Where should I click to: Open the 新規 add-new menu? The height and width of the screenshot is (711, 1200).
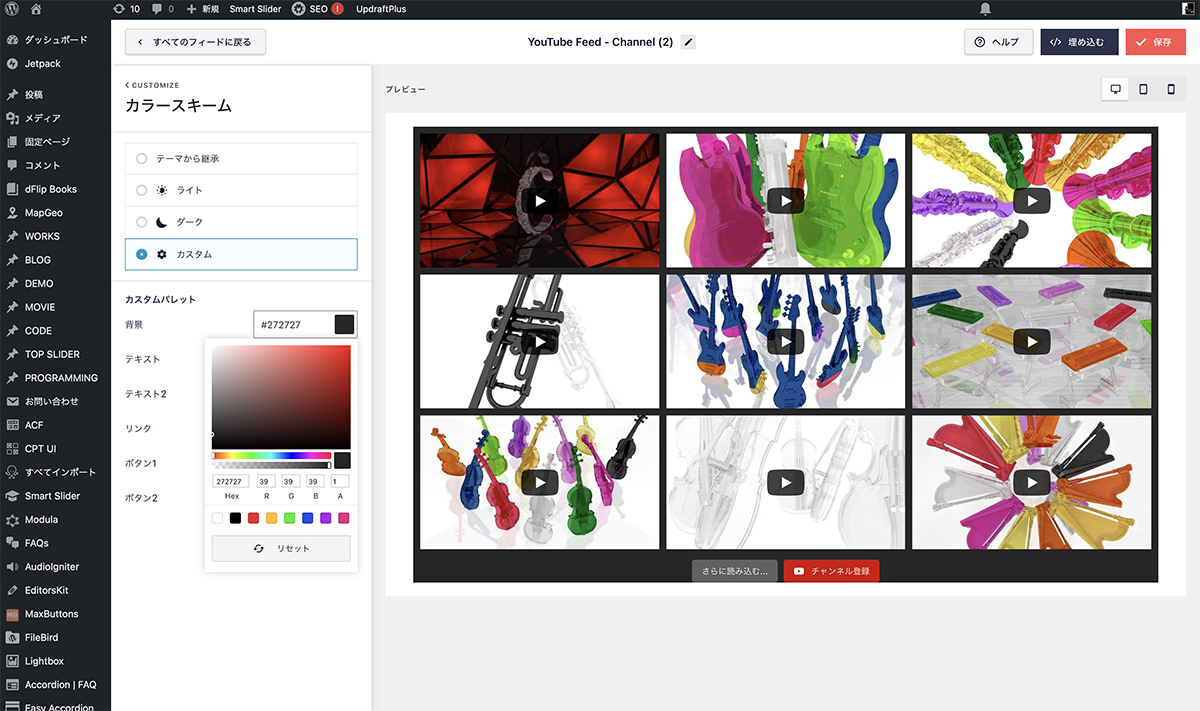pyautogui.click(x=202, y=9)
